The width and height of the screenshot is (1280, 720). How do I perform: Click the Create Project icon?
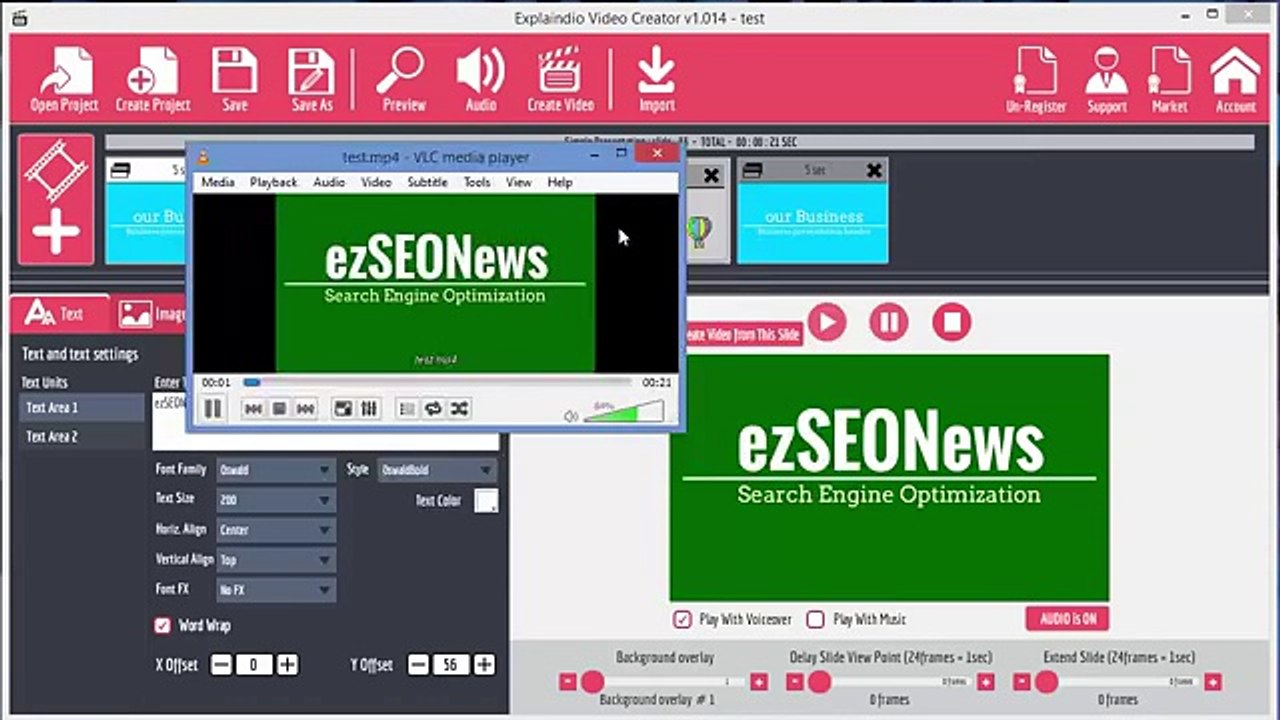[x=152, y=78]
